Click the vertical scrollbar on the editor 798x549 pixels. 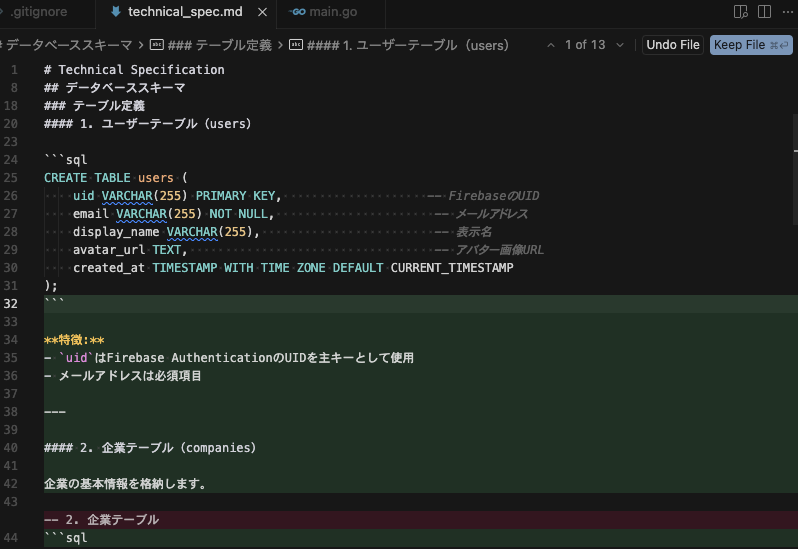pos(795,169)
